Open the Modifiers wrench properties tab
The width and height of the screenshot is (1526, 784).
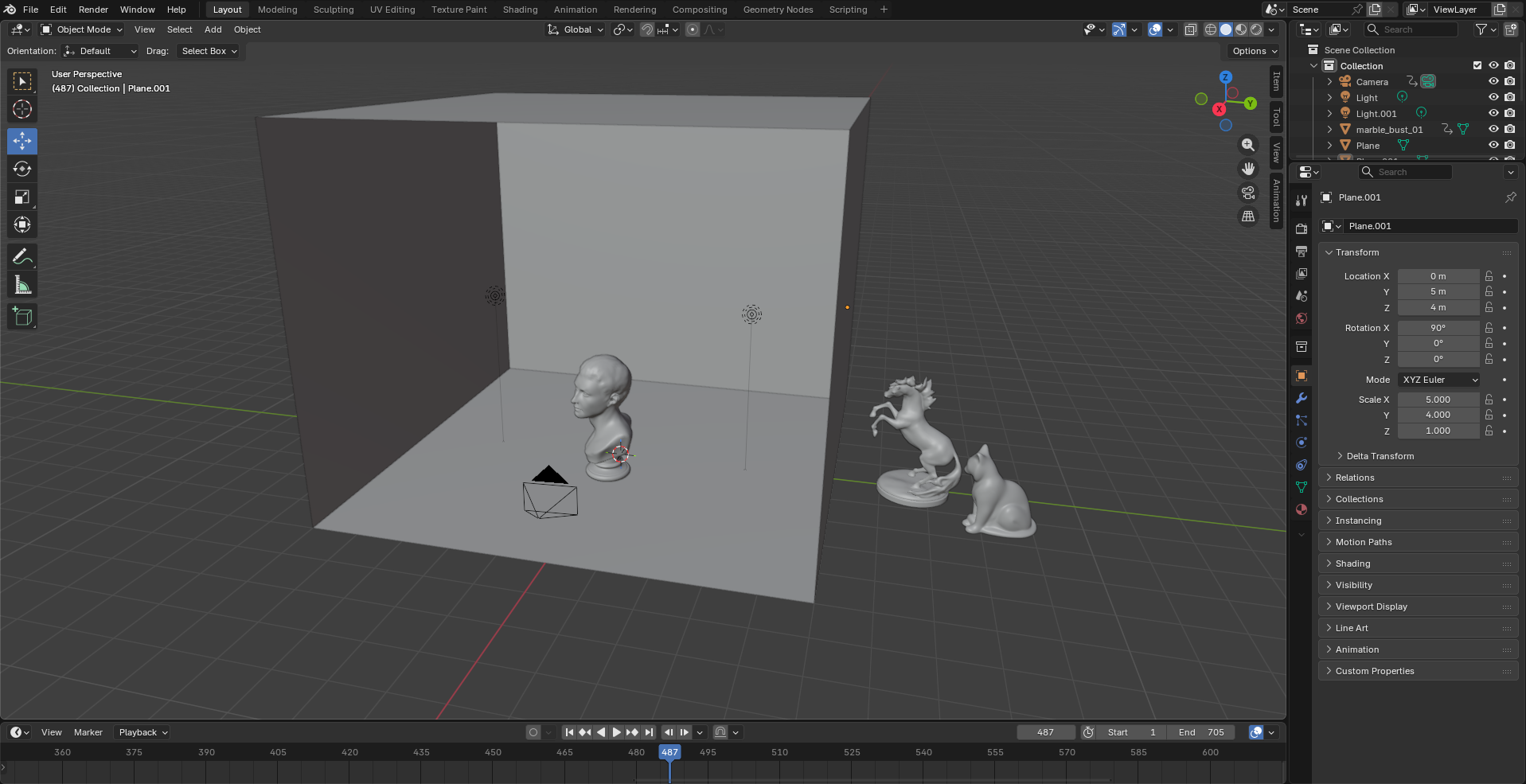(1302, 398)
